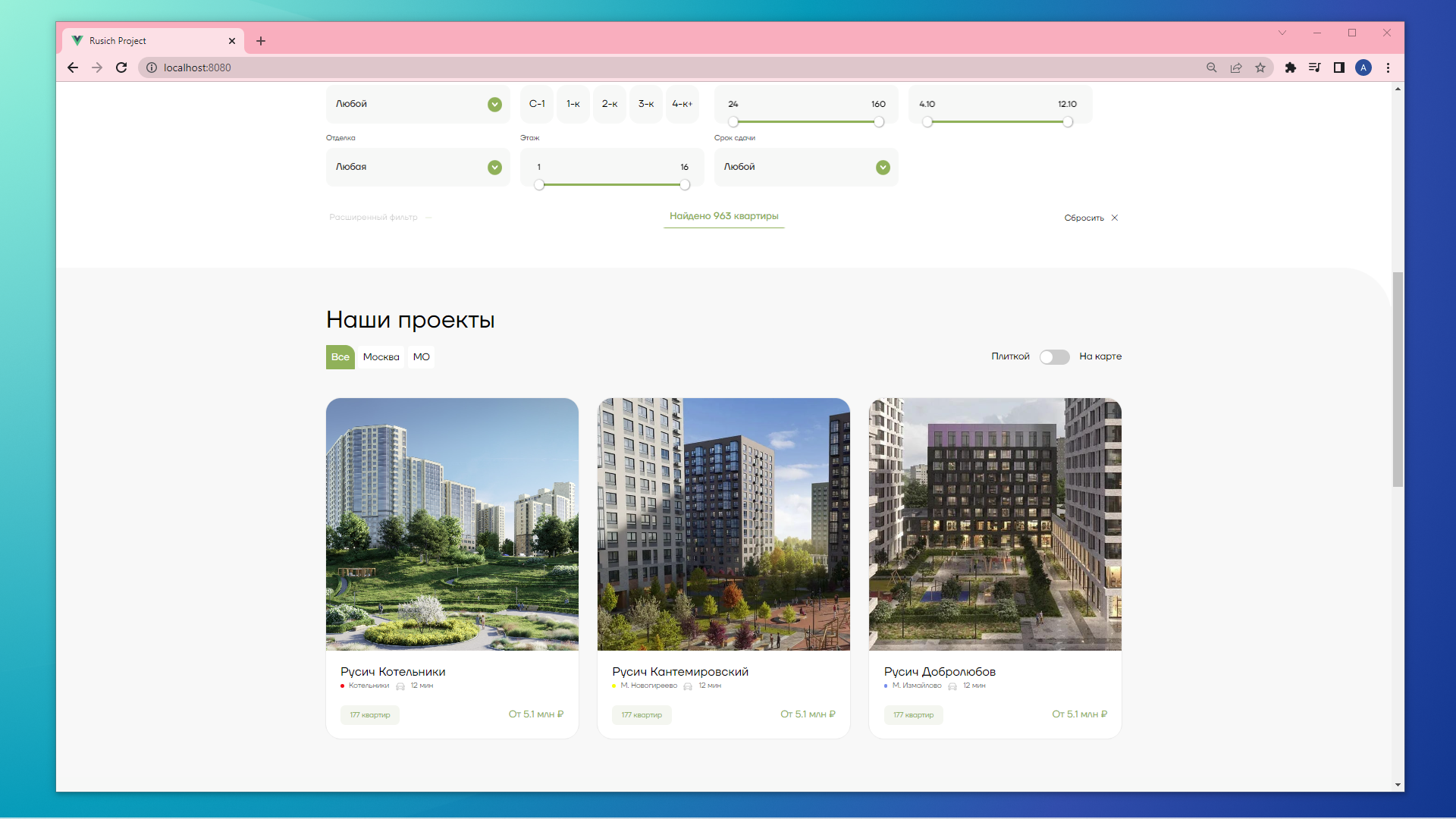The height and width of the screenshot is (819, 1456).
Task: Click the right handle of Этаж slider
Action: pyautogui.click(x=685, y=185)
